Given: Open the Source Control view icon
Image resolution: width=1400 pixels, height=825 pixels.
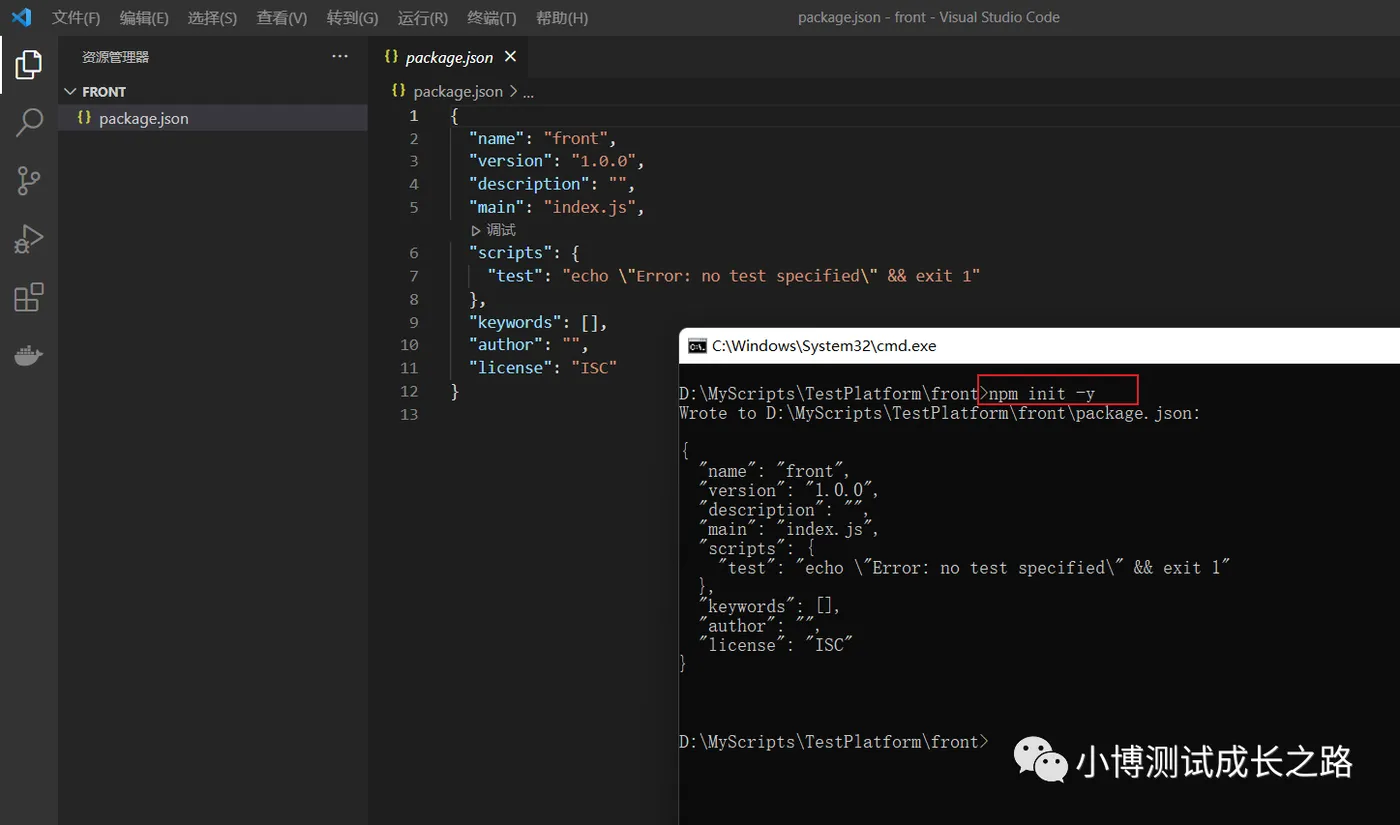Looking at the screenshot, I should (x=28, y=181).
